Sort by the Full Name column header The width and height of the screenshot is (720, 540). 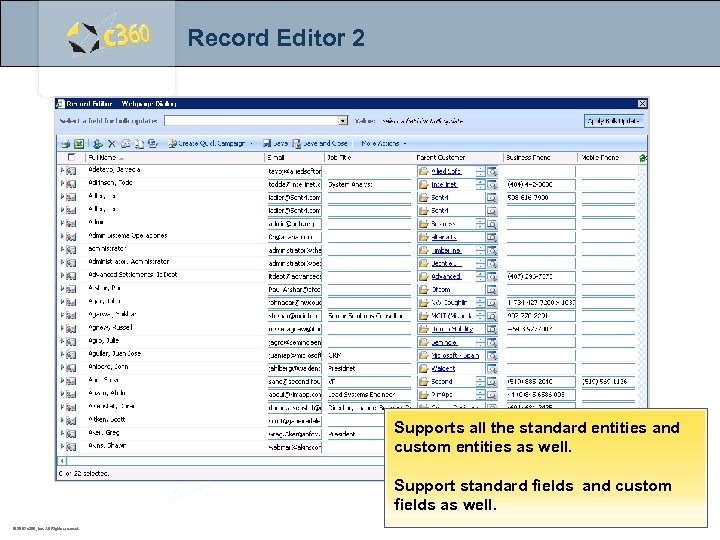coord(175,158)
